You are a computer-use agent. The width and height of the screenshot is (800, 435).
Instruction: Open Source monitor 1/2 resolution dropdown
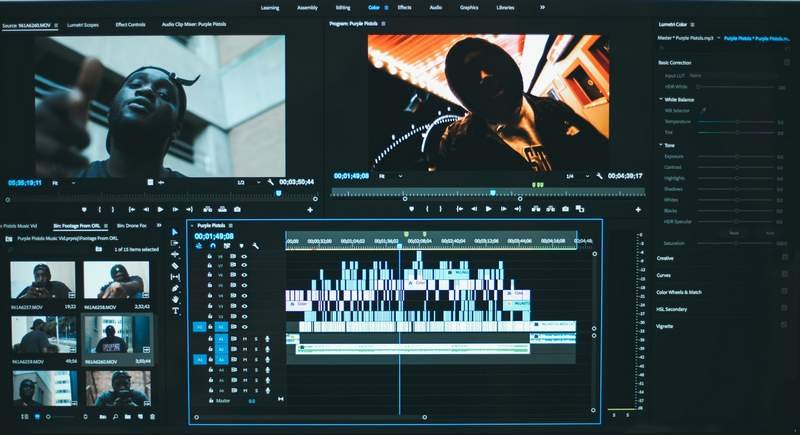[x=248, y=182]
